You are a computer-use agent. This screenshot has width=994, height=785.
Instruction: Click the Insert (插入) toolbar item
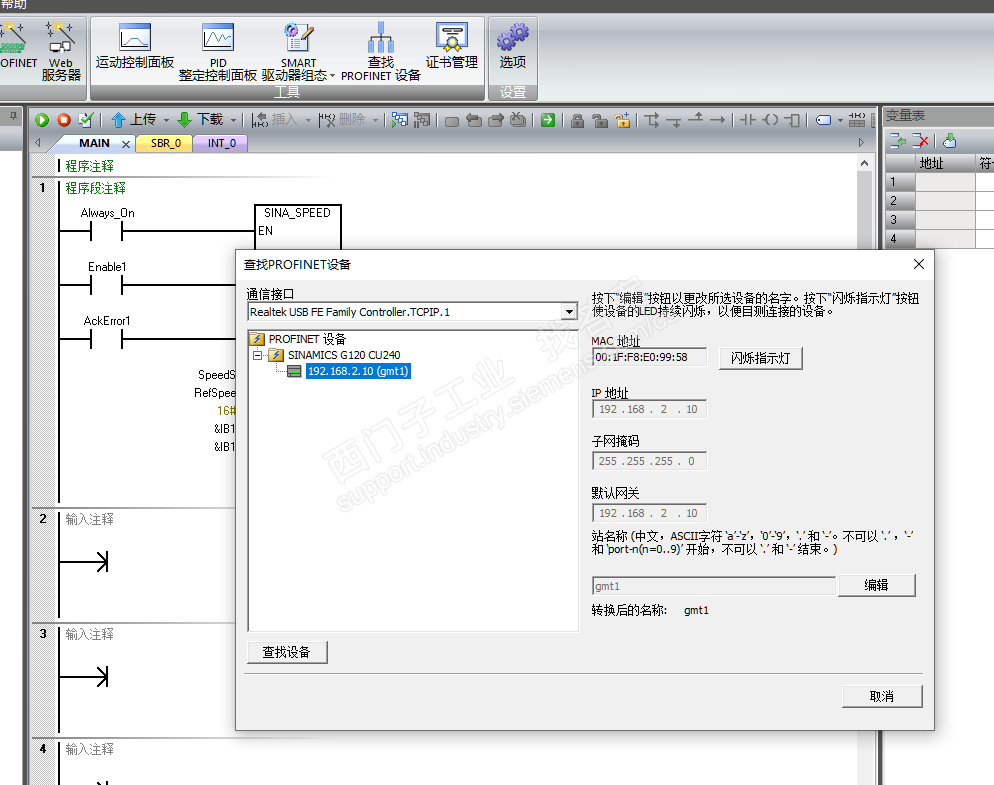click(x=274, y=119)
